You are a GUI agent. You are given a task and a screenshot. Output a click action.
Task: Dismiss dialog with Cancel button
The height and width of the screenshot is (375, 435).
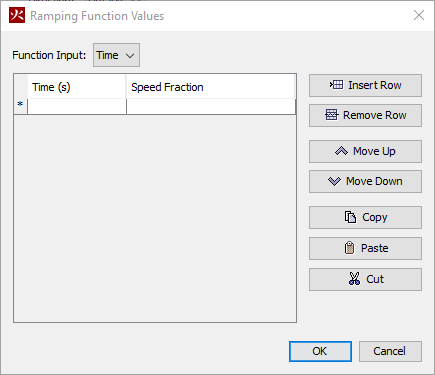[x=390, y=351]
